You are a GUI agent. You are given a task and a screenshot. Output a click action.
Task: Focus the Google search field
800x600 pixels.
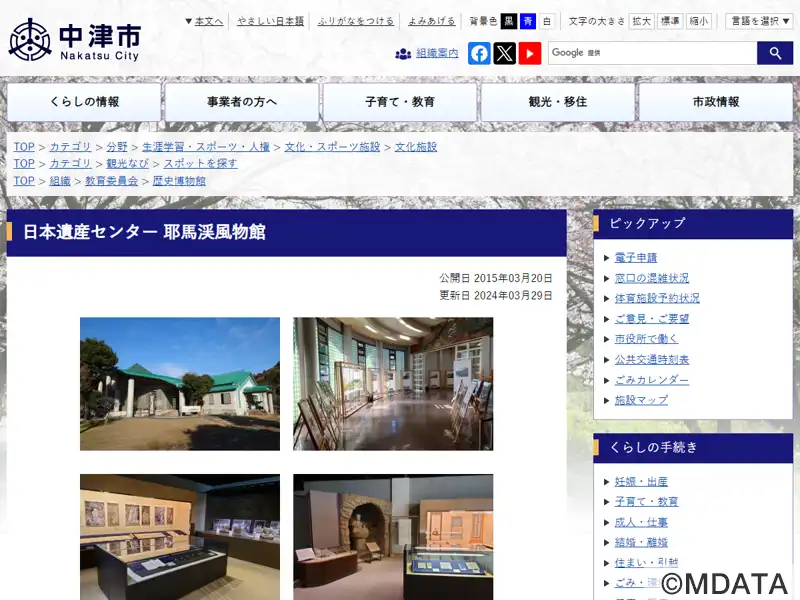click(653, 53)
